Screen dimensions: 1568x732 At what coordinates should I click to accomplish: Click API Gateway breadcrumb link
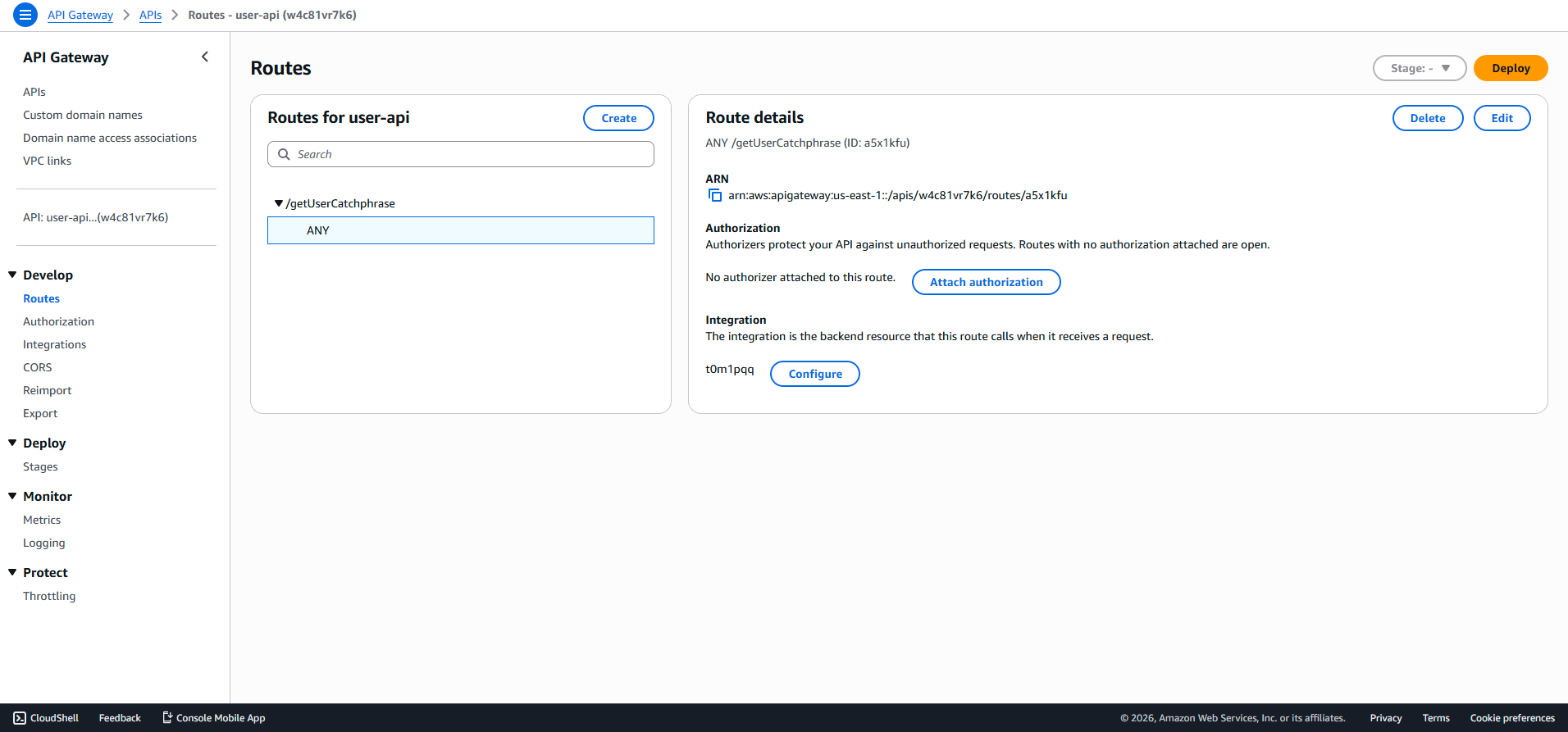point(80,15)
